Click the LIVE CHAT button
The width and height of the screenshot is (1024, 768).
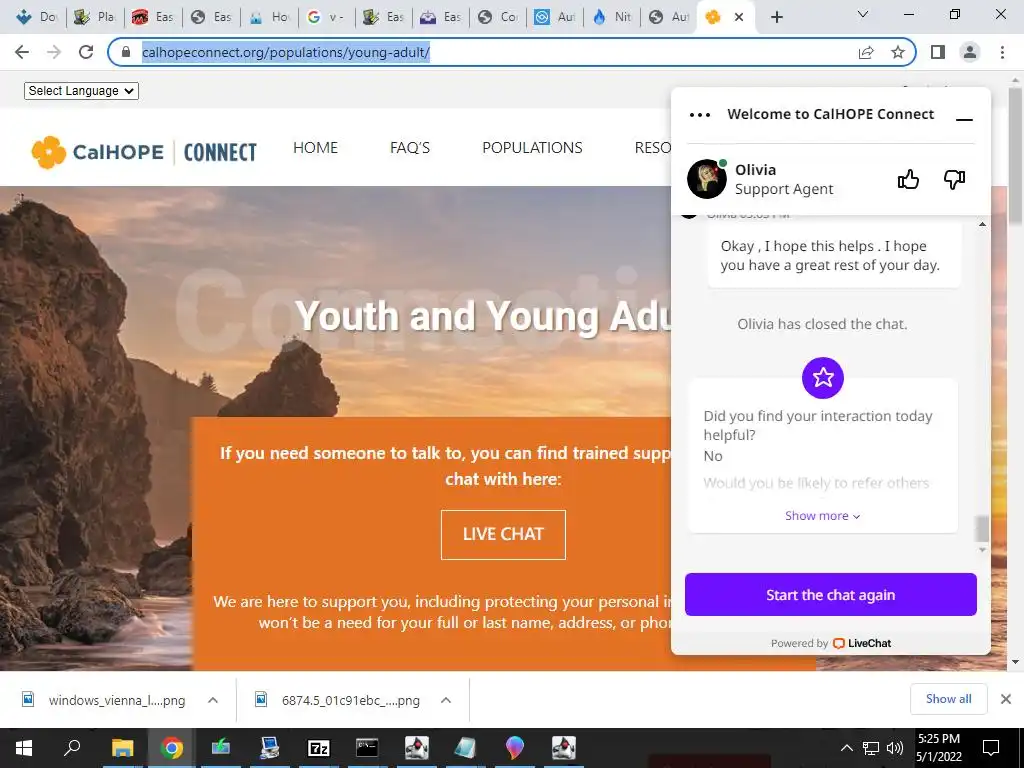pyautogui.click(x=503, y=534)
